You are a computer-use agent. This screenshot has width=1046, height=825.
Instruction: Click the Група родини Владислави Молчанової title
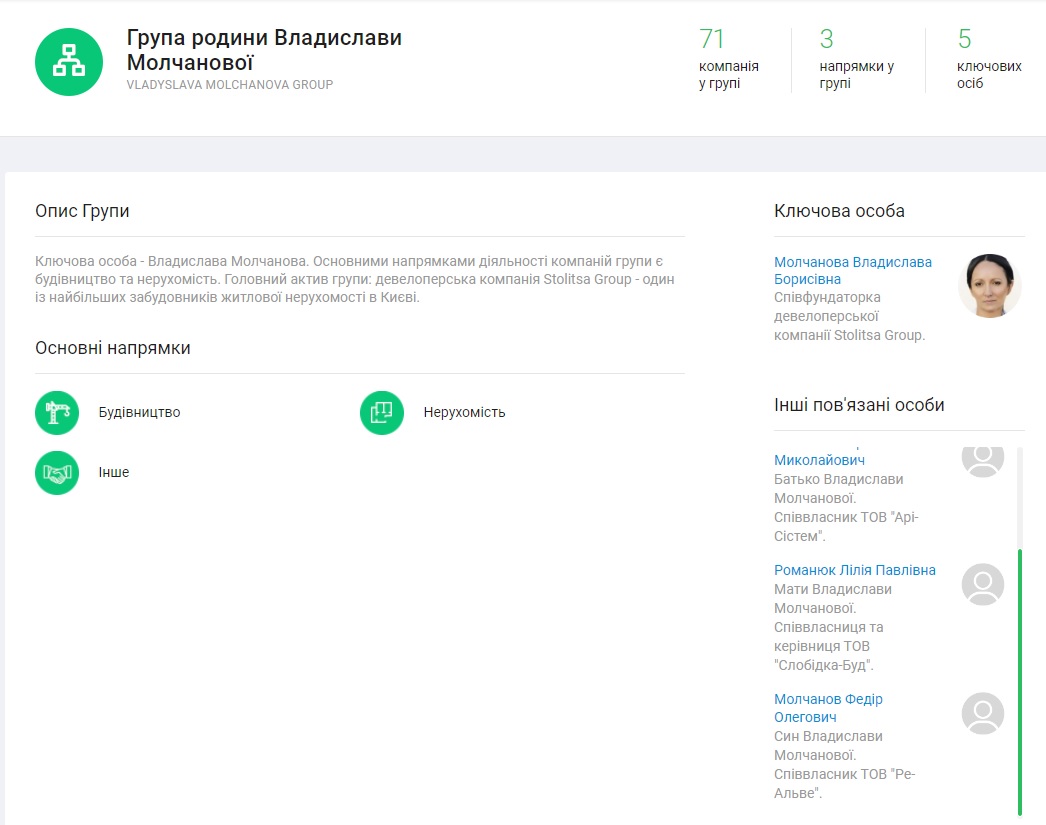point(264,50)
